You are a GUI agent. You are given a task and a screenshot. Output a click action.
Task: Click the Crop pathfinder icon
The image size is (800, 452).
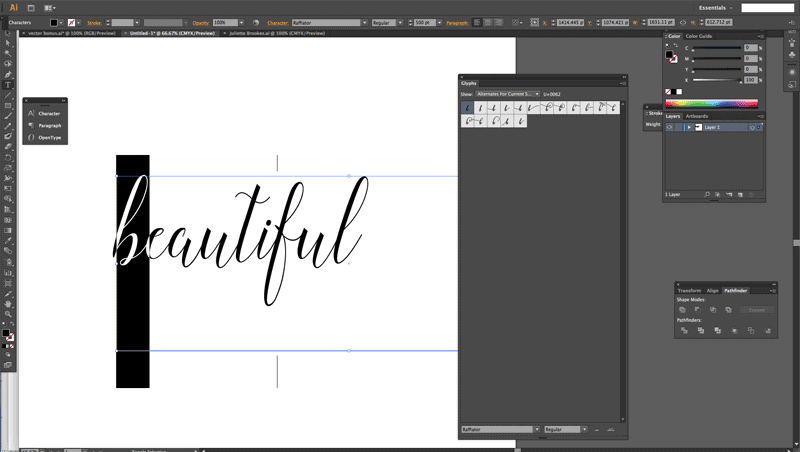tap(734, 331)
